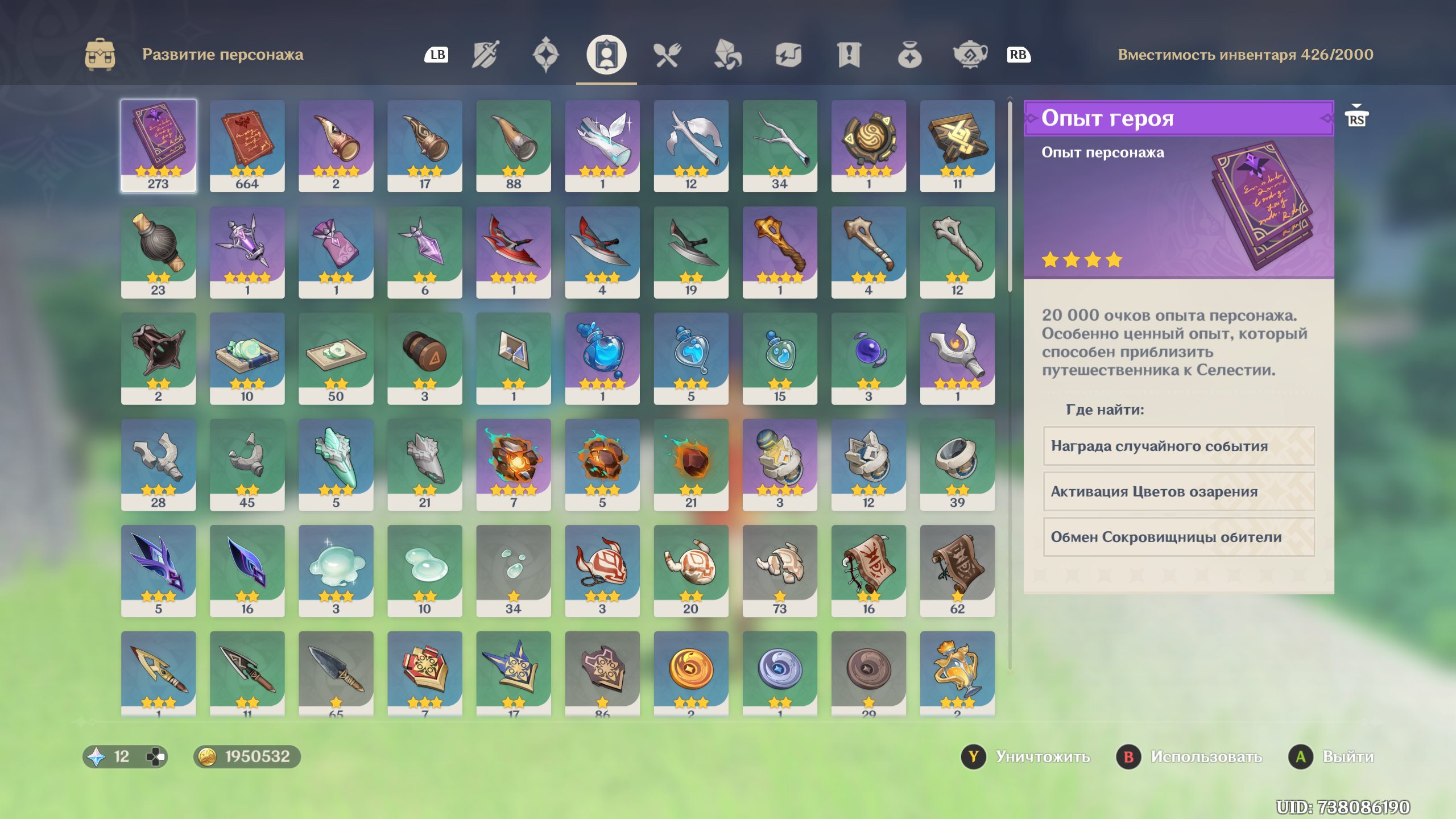Click the LB previous-tab button
This screenshot has width=1456, height=819.
(x=437, y=55)
